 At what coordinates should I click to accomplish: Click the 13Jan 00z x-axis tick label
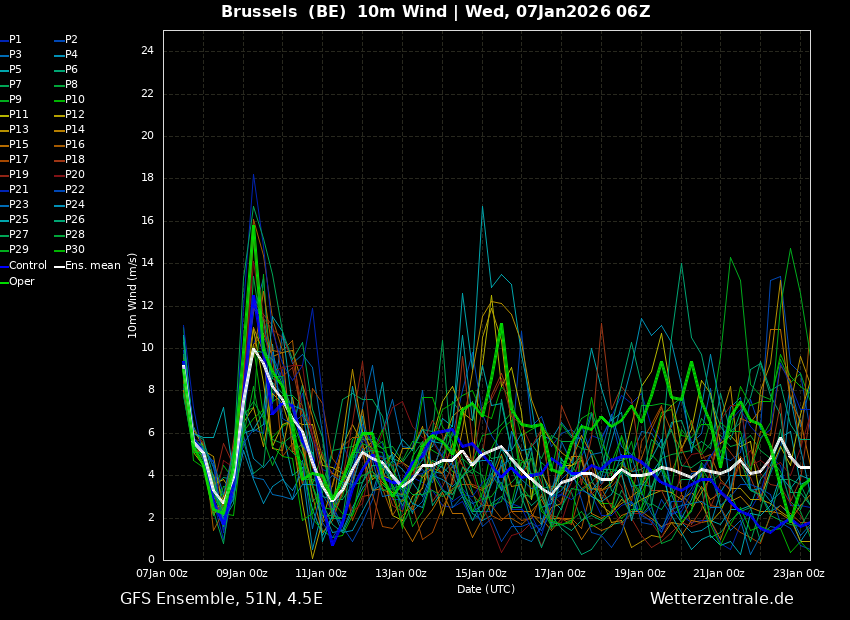tap(401, 573)
